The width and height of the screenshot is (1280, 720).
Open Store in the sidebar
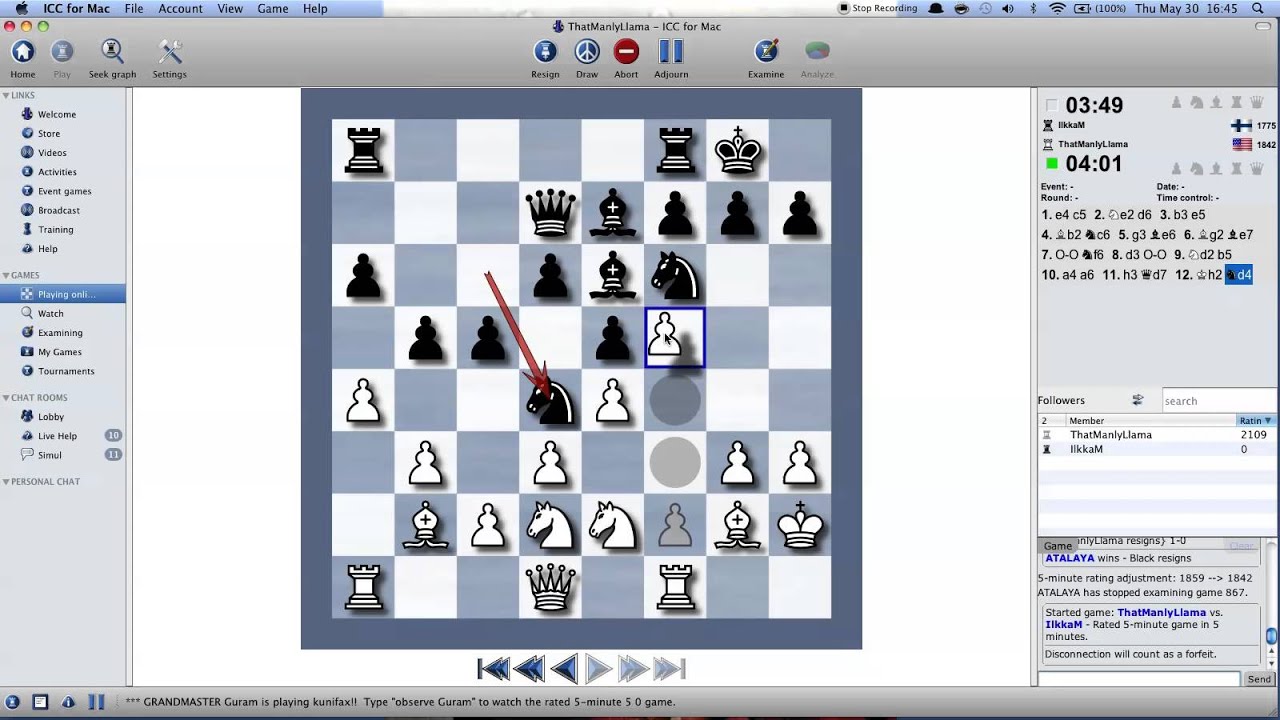click(x=49, y=133)
